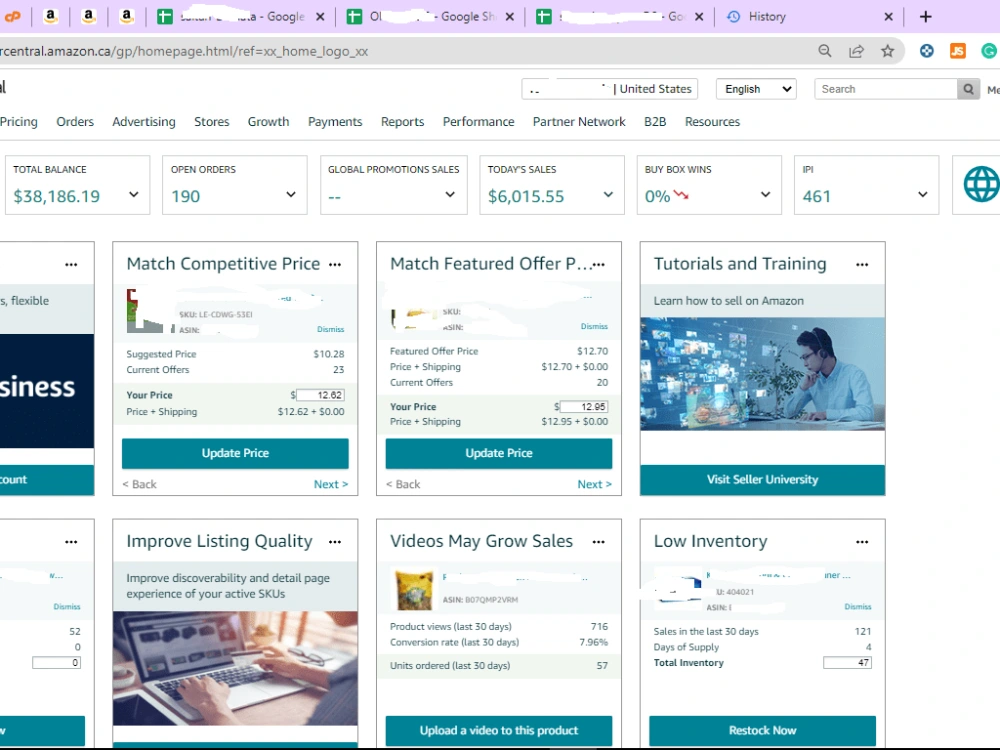Click the zoom magnifier icon in address bar
The height and width of the screenshot is (750, 1000).
tap(825, 51)
